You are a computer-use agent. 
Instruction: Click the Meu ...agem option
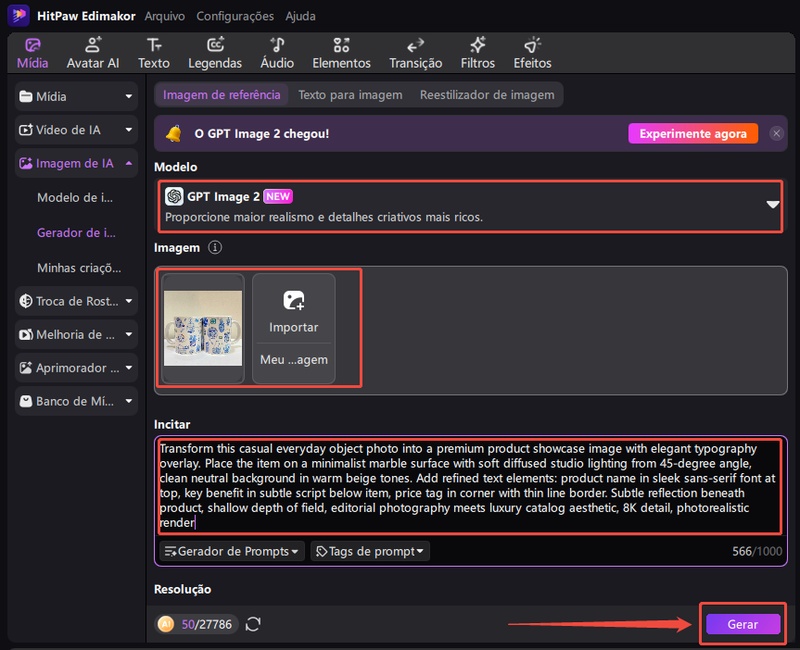[x=293, y=360]
